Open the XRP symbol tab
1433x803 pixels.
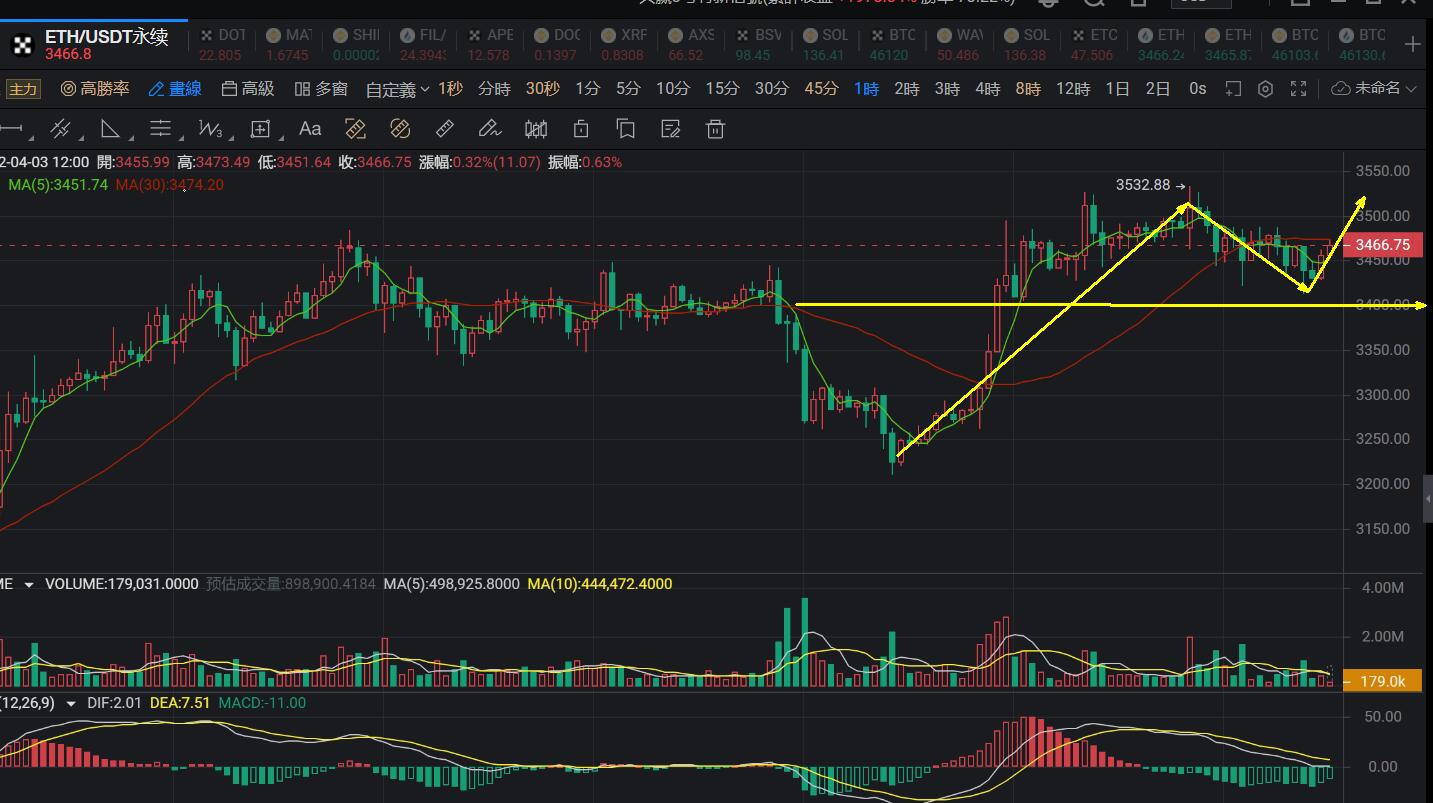[x=624, y=45]
